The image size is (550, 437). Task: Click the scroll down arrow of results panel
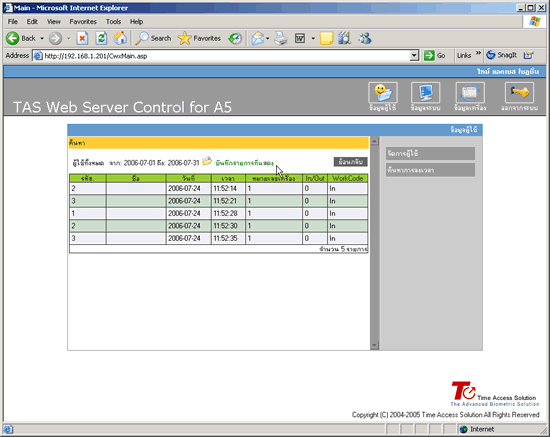374,345
